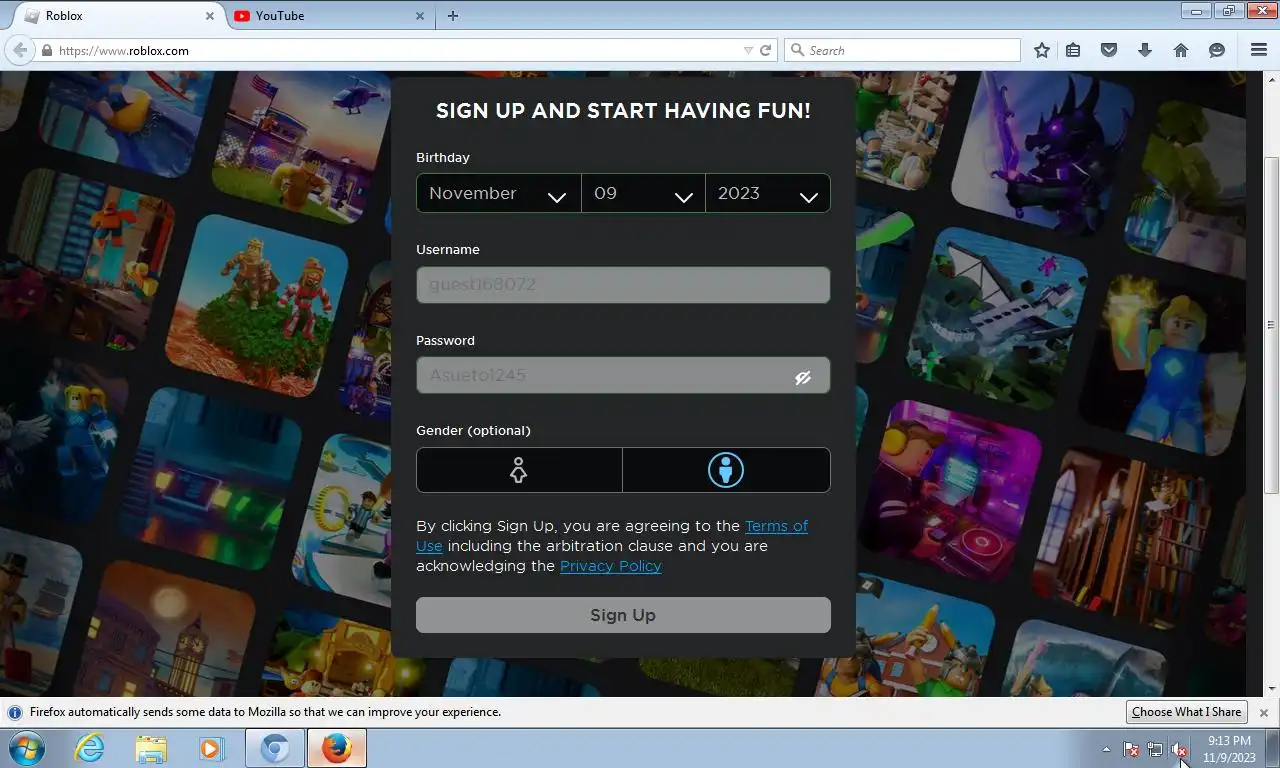Viewport: 1280px width, 768px height.
Task: Click the search magnifier icon
Action: (797, 50)
